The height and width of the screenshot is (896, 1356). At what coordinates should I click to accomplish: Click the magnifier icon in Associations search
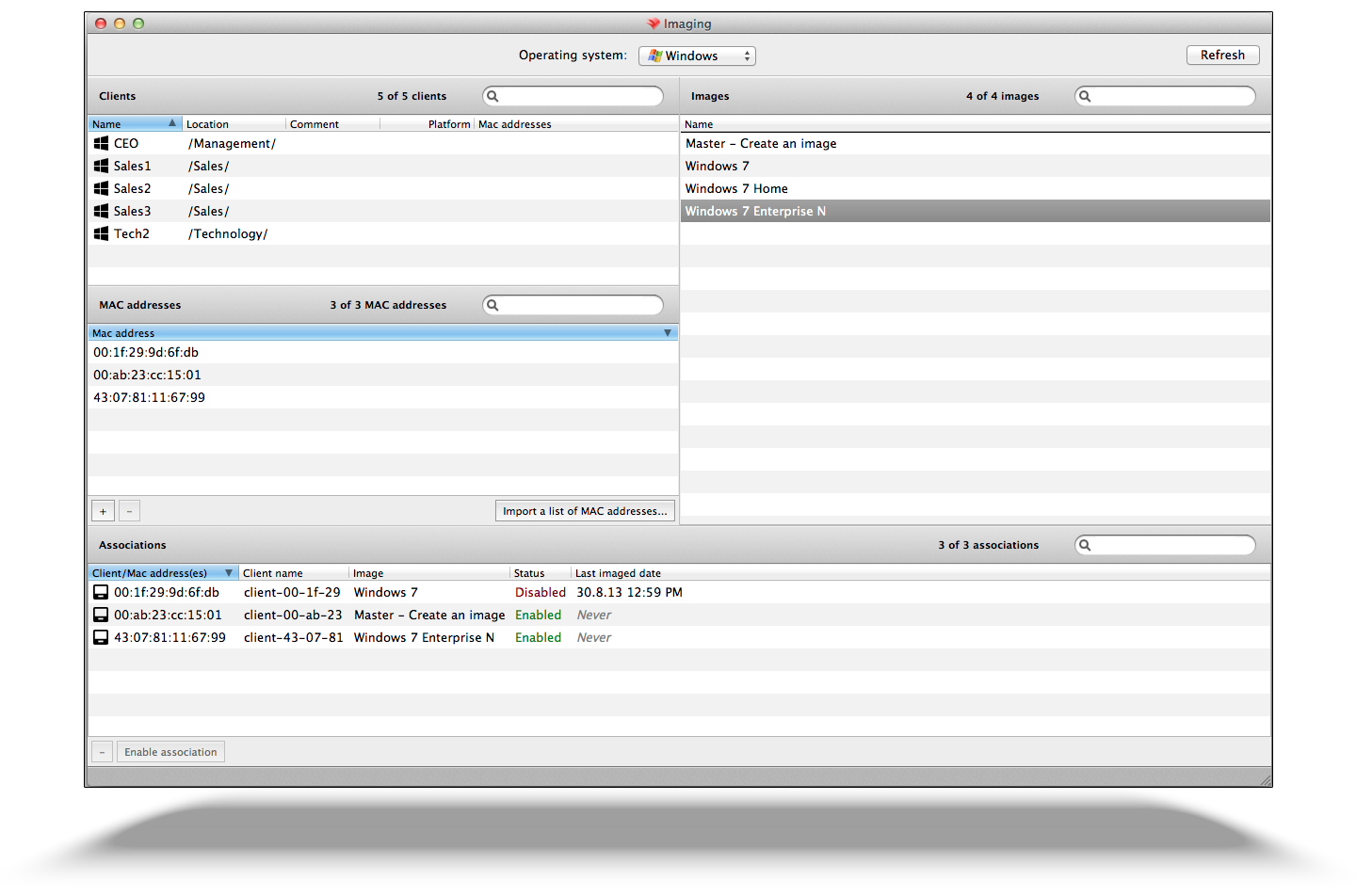[x=1085, y=545]
